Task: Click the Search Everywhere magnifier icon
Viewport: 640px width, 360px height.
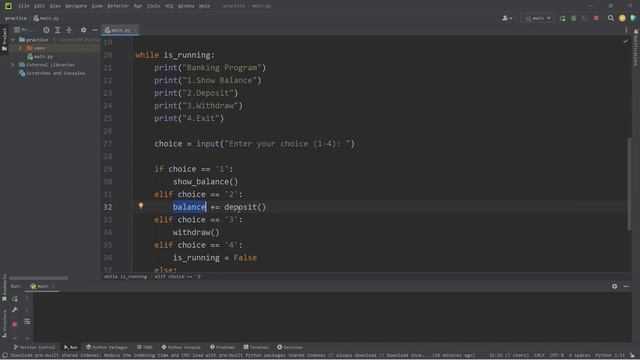Action: tap(611, 18)
